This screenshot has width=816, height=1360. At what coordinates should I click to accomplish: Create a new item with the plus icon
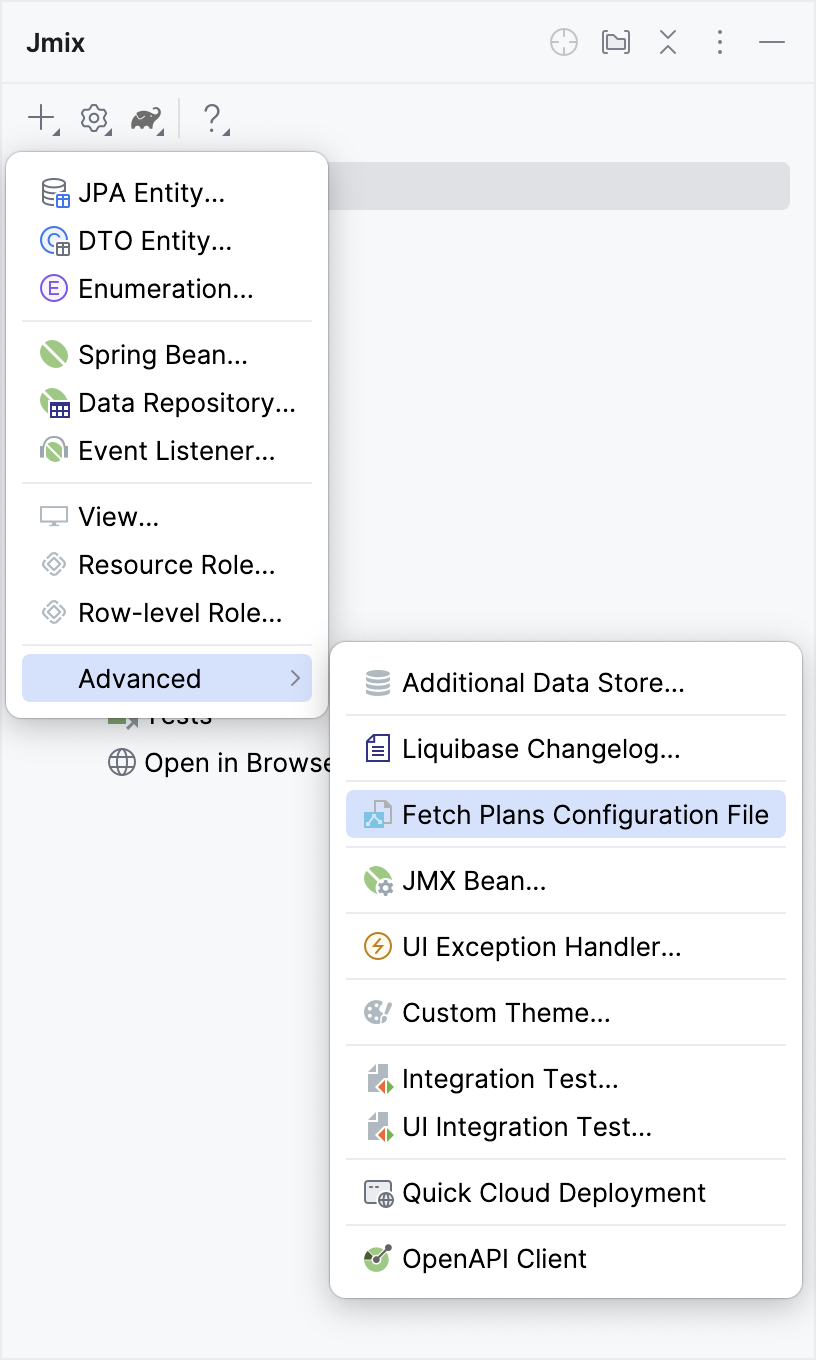41,118
